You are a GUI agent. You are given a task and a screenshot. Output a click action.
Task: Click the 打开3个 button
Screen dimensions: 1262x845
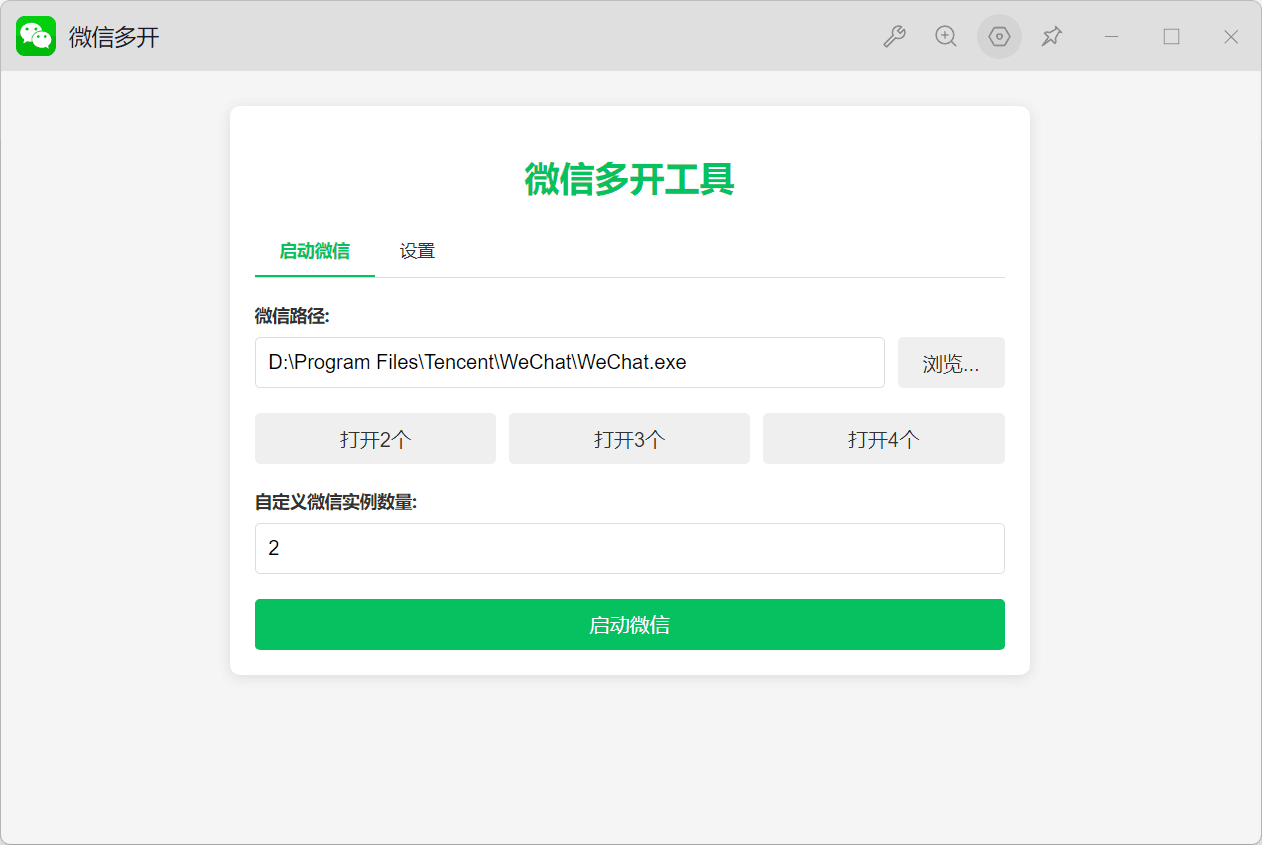[629, 439]
